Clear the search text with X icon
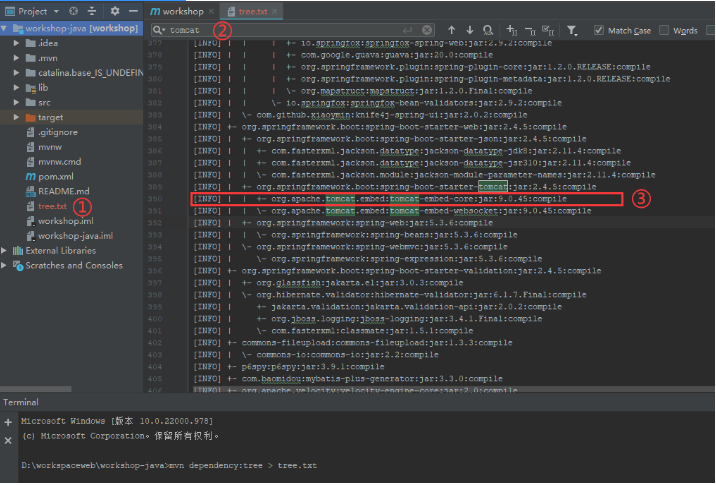This screenshot has width=716, height=485. tap(427, 30)
